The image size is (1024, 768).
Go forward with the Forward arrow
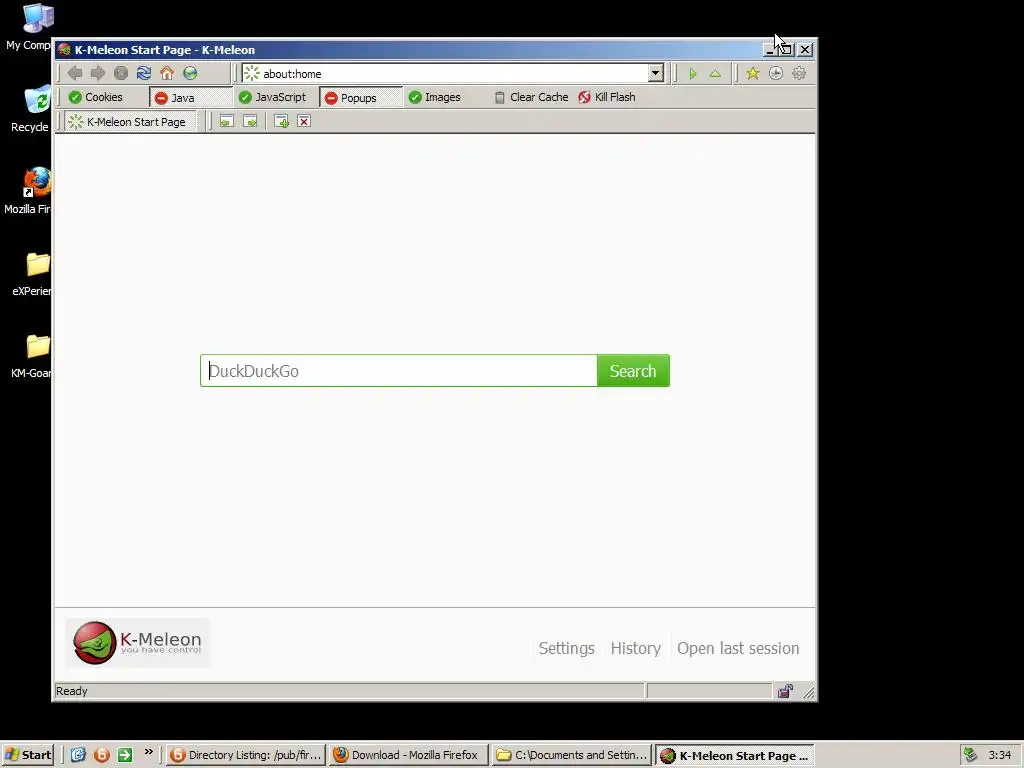(x=98, y=73)
